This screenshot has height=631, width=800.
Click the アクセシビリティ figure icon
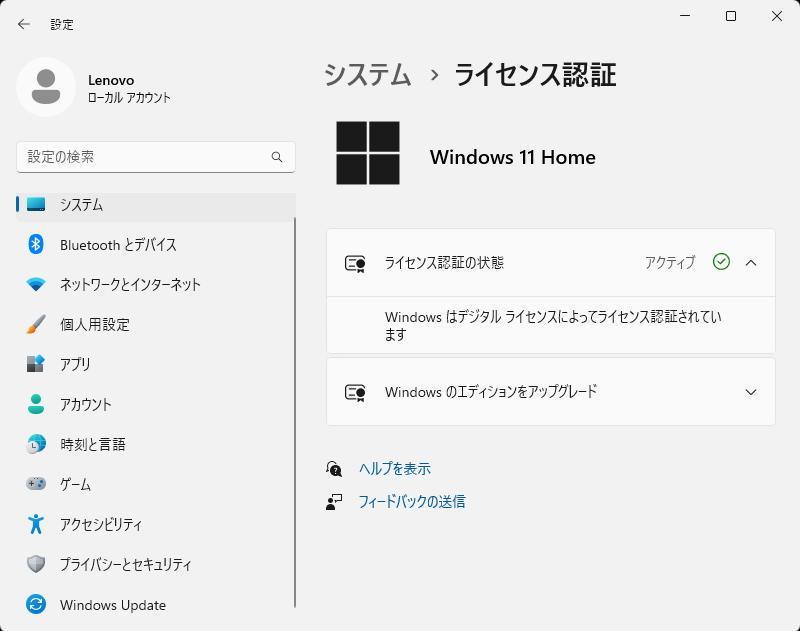36,524
